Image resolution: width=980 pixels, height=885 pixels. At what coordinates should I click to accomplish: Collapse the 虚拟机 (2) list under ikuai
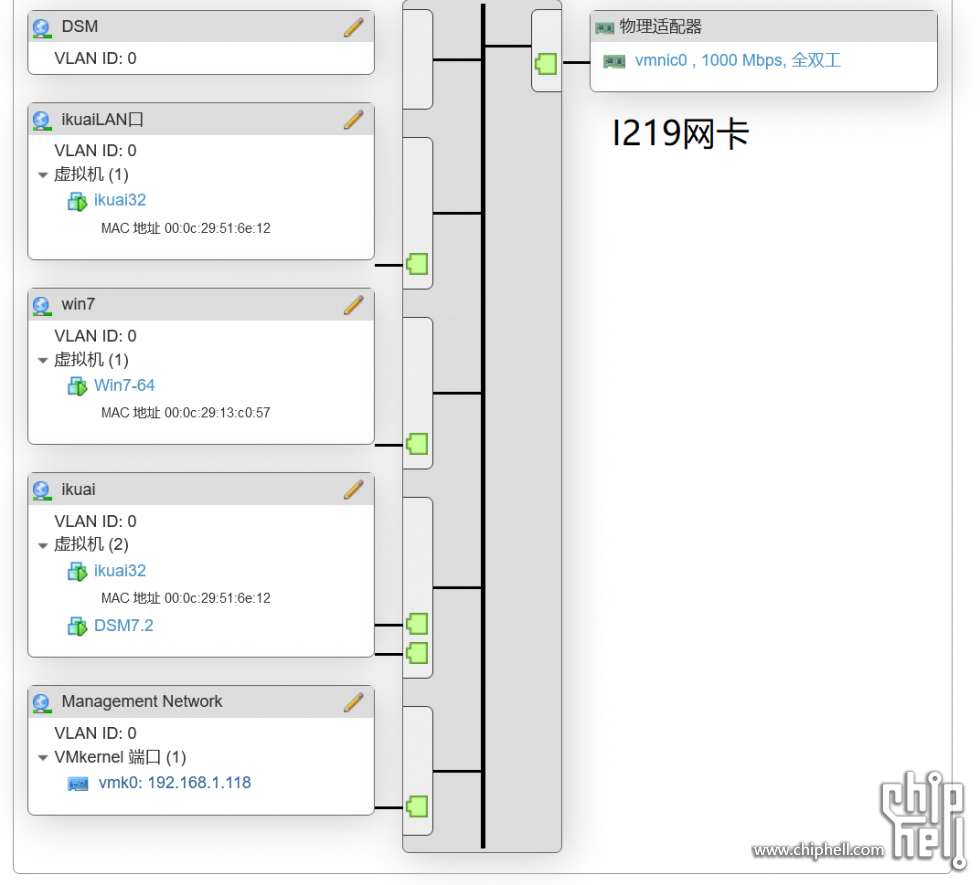43,546
